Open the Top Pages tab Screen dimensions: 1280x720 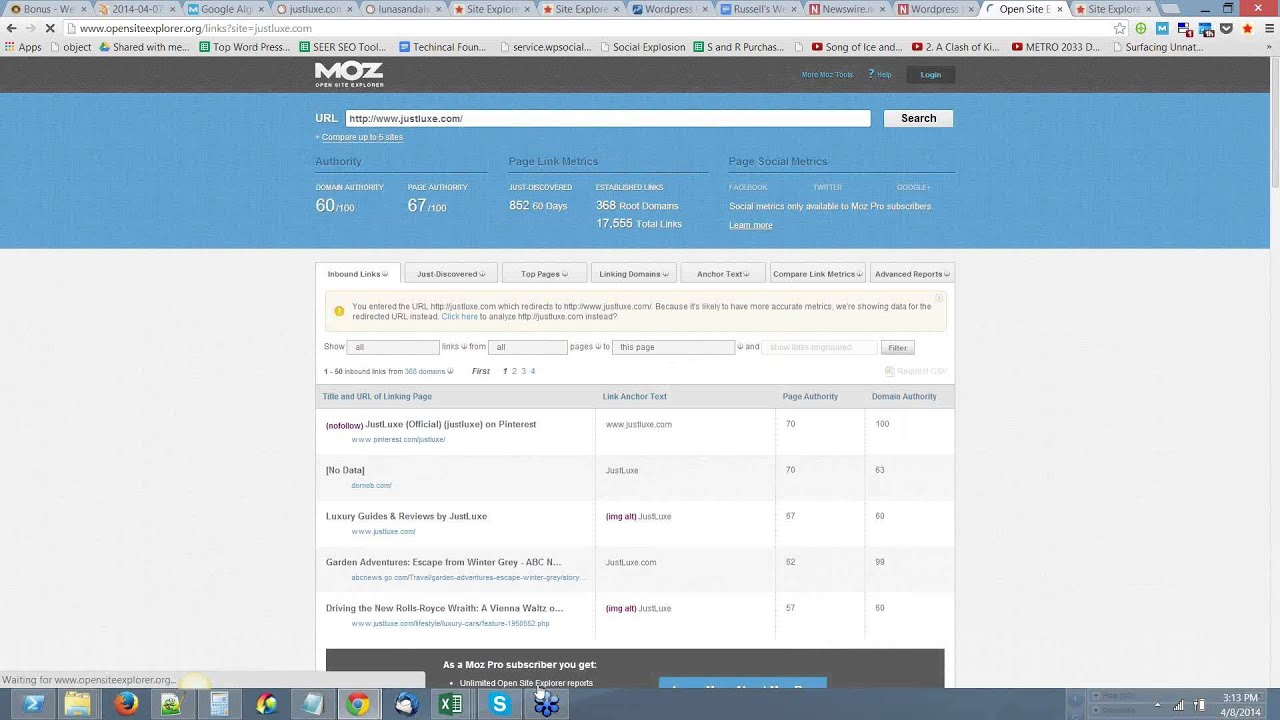click(544, 274)
